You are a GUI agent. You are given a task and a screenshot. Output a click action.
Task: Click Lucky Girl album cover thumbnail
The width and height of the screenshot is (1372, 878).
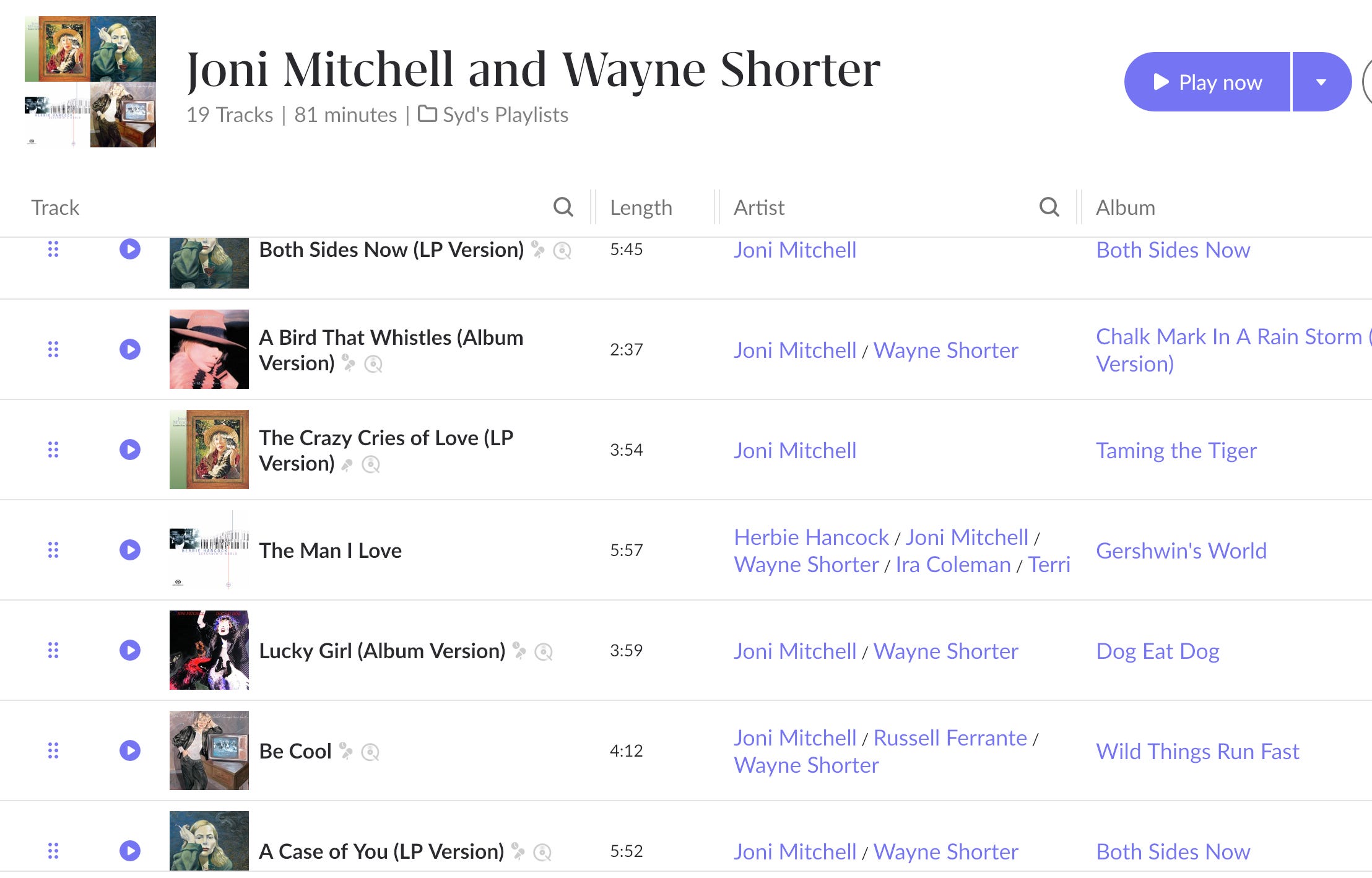pyautogui.click(x=209, y=650)
